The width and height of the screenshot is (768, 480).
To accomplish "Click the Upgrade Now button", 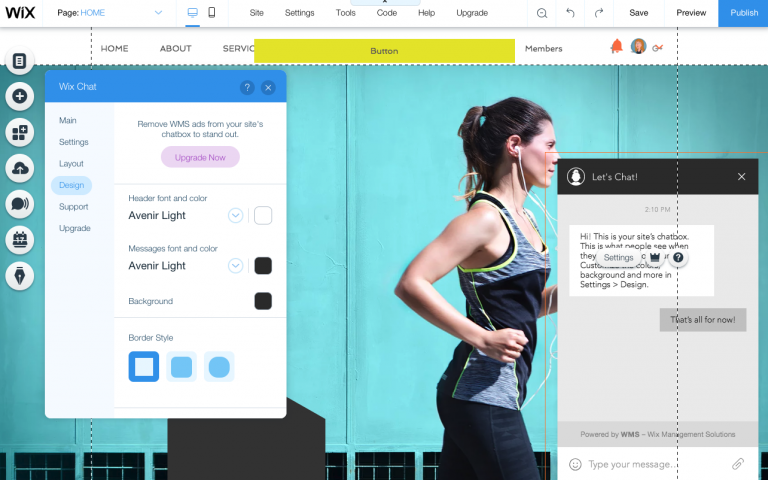I will [x=200, y=157].
